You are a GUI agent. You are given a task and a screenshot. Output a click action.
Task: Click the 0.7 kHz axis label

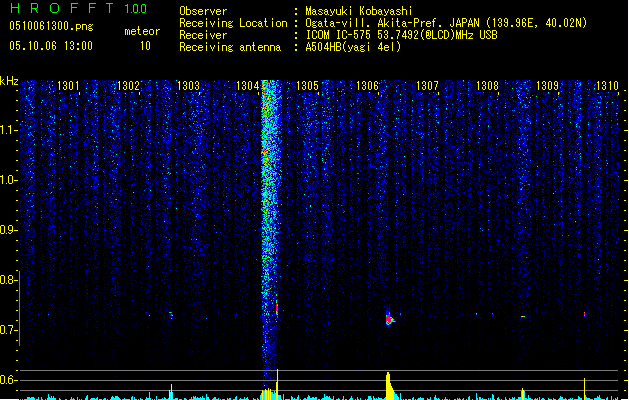8,330
